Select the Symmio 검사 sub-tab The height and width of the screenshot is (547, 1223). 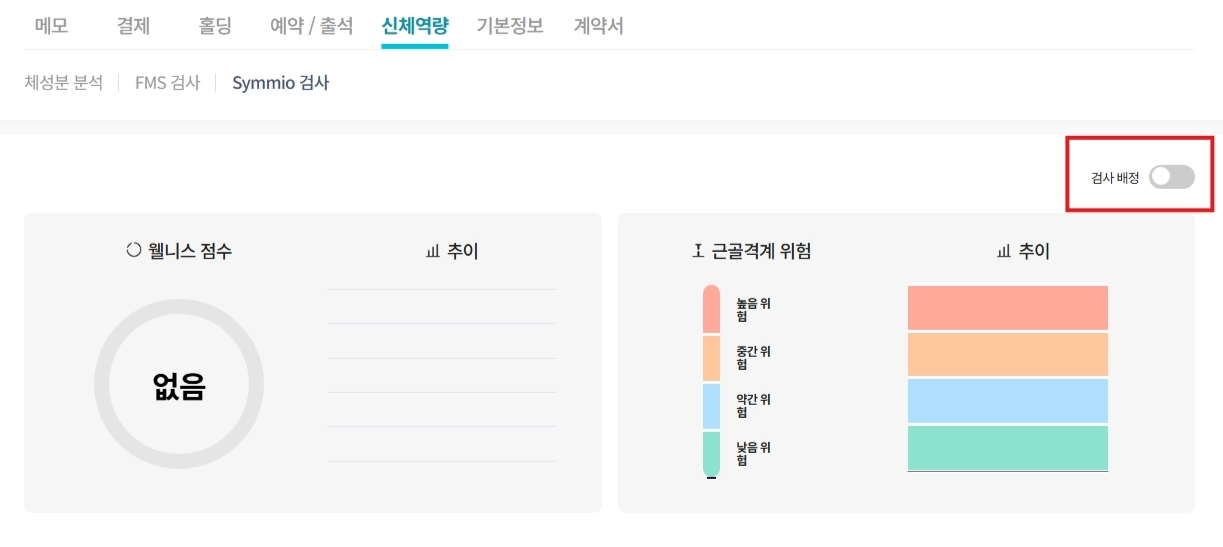tap(280, 83)
